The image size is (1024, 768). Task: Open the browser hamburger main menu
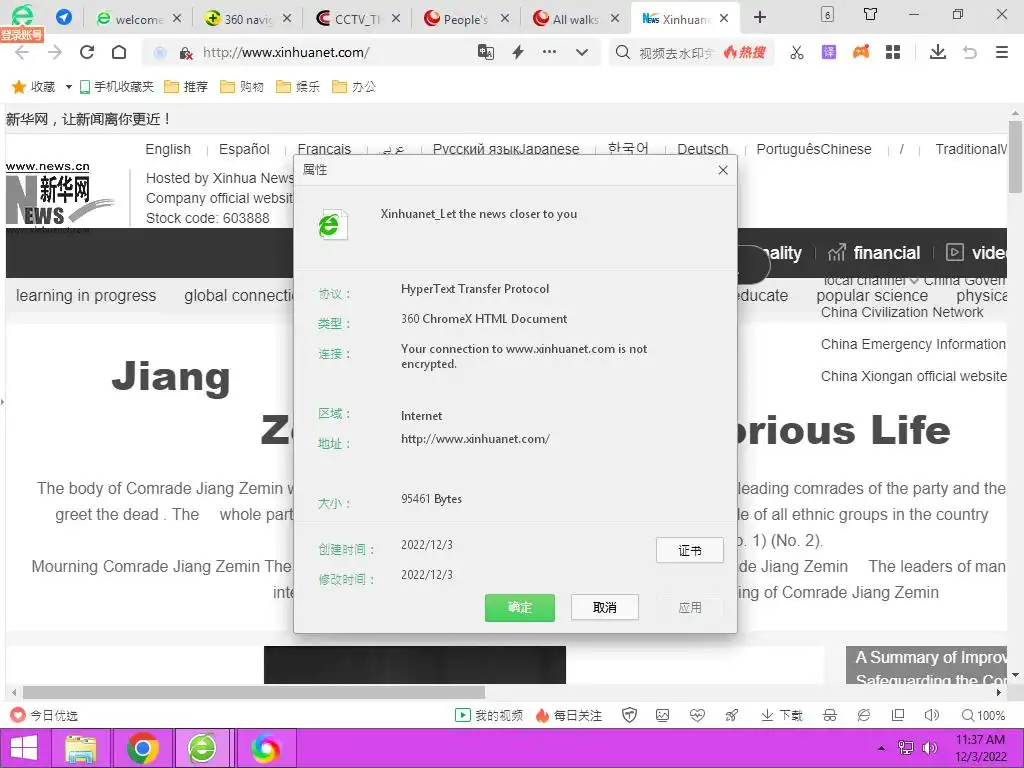[x=1002, y=52]
